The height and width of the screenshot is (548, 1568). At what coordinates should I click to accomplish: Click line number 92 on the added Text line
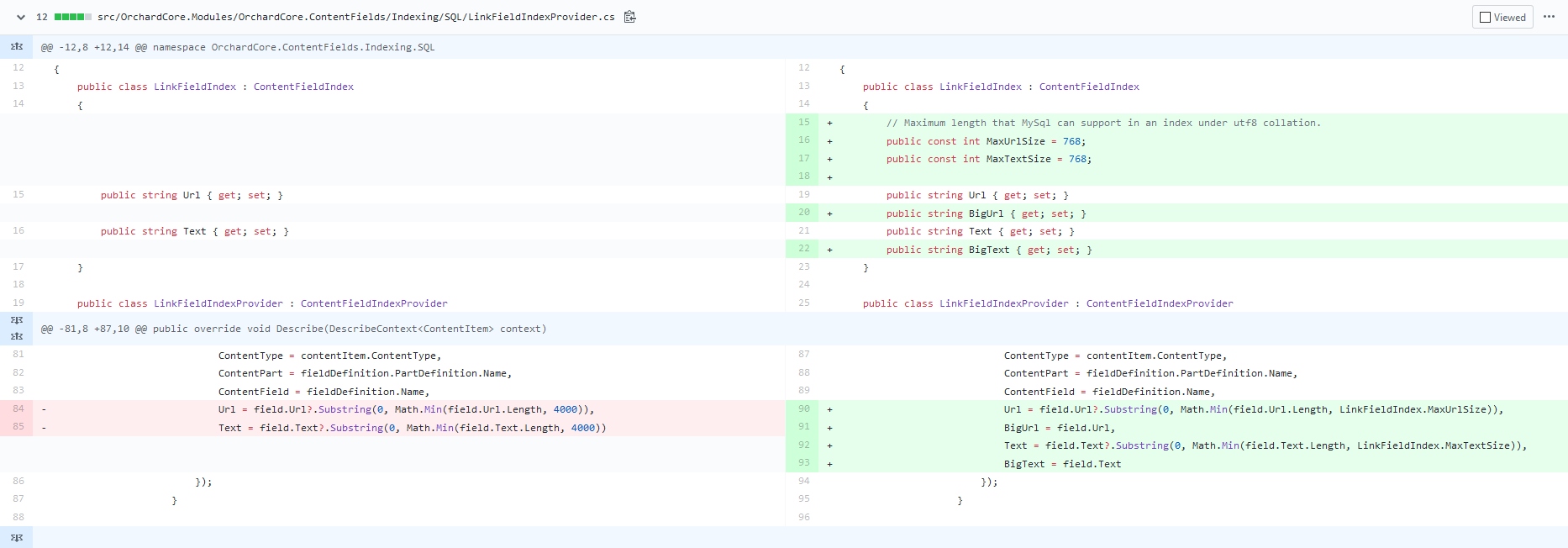(x=803, y=445)
